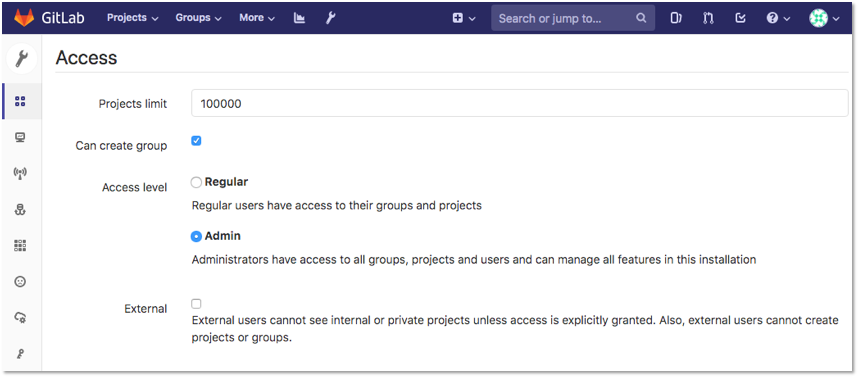Open the Deploy Keys key icon in sidebar
859x378 pixels.
pyautogui.click(x=20, y=354)
